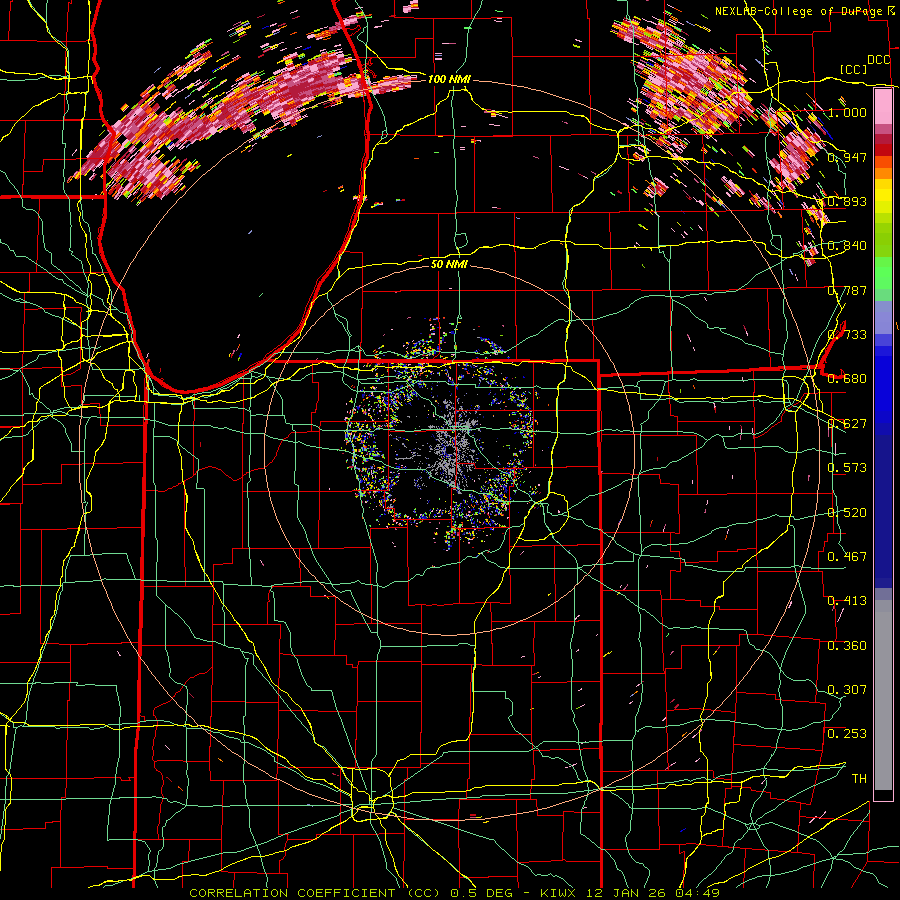
Task: Pick the light pink top of color bar
Action: (x=883, y=106)
